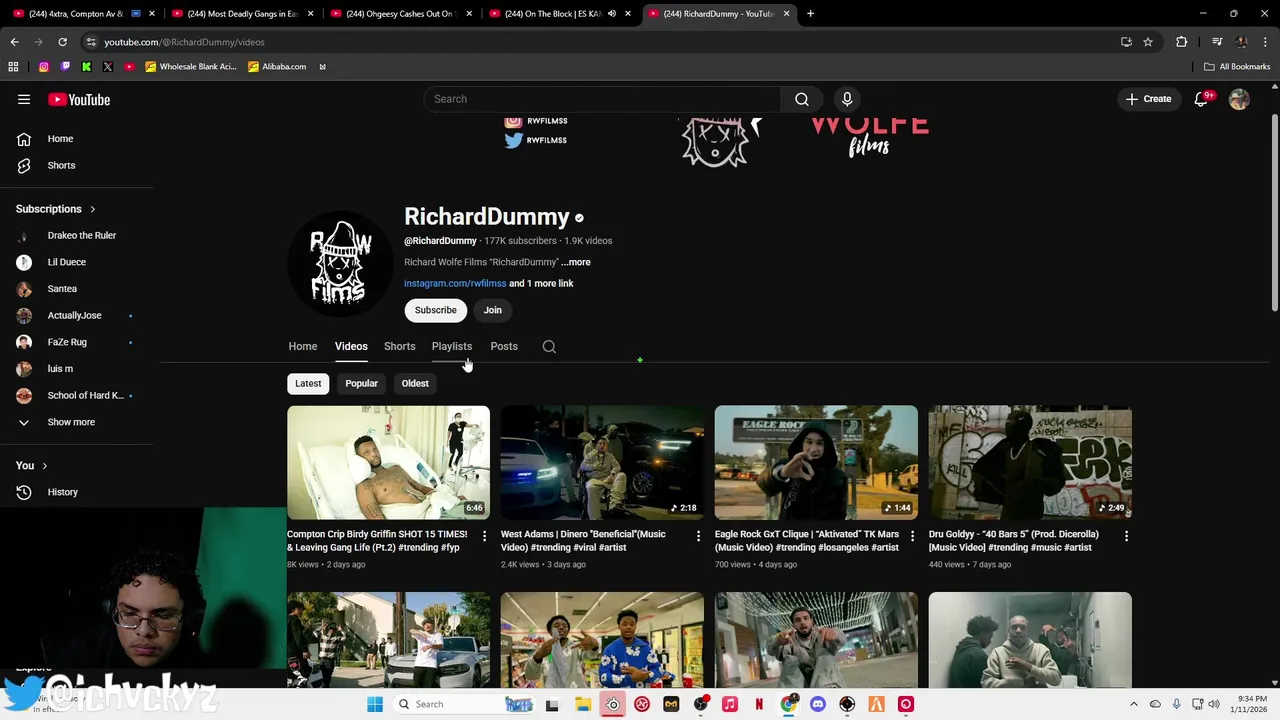Image resolution: width=1280 pixels, height=720 pixels.
Task: Open a new browser tab
Action: point(810,14)
